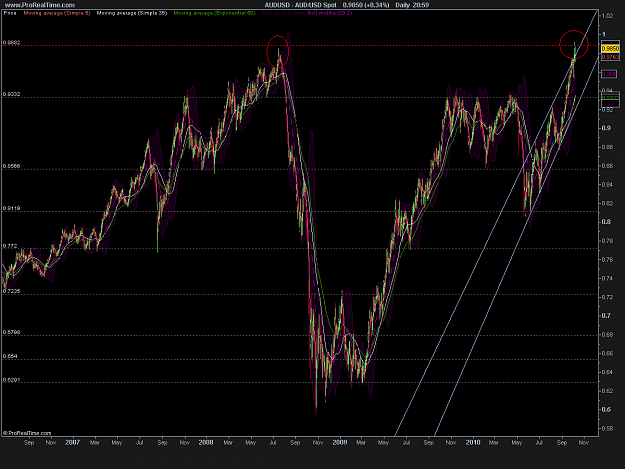
Task: Click the 0.9850 (+0.34%) quote in title
Action: coord(366,5)
